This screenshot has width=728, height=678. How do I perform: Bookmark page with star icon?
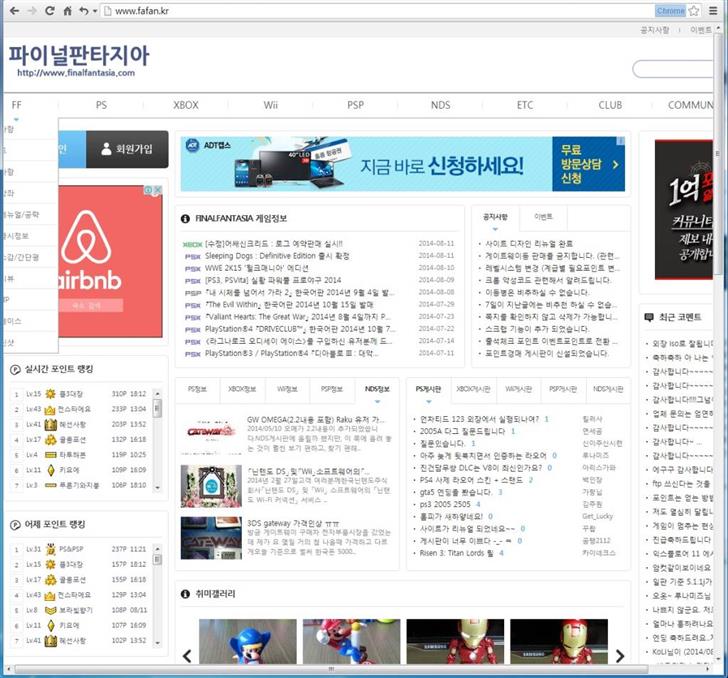tap(694, 11)
